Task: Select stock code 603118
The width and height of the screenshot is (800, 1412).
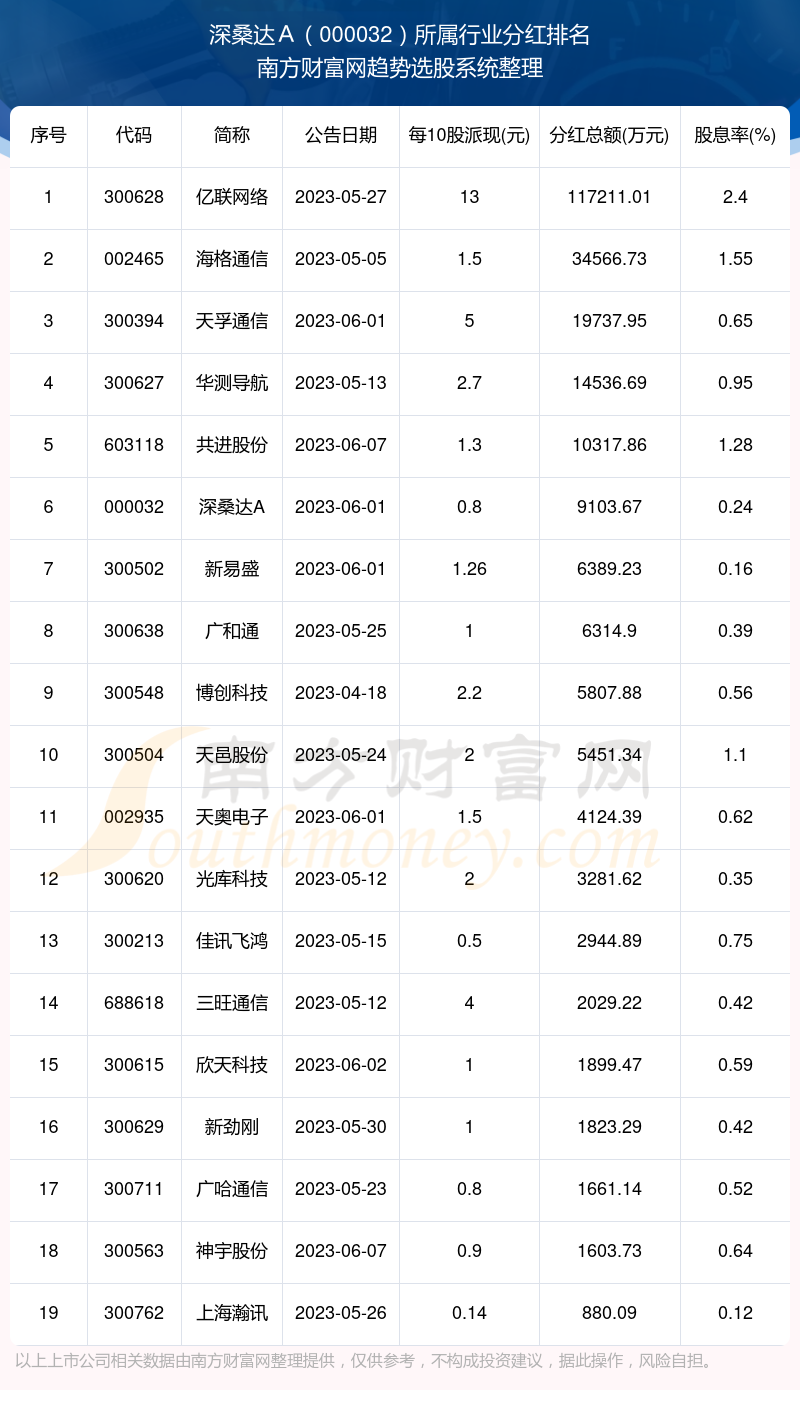Action: [134, 445]
